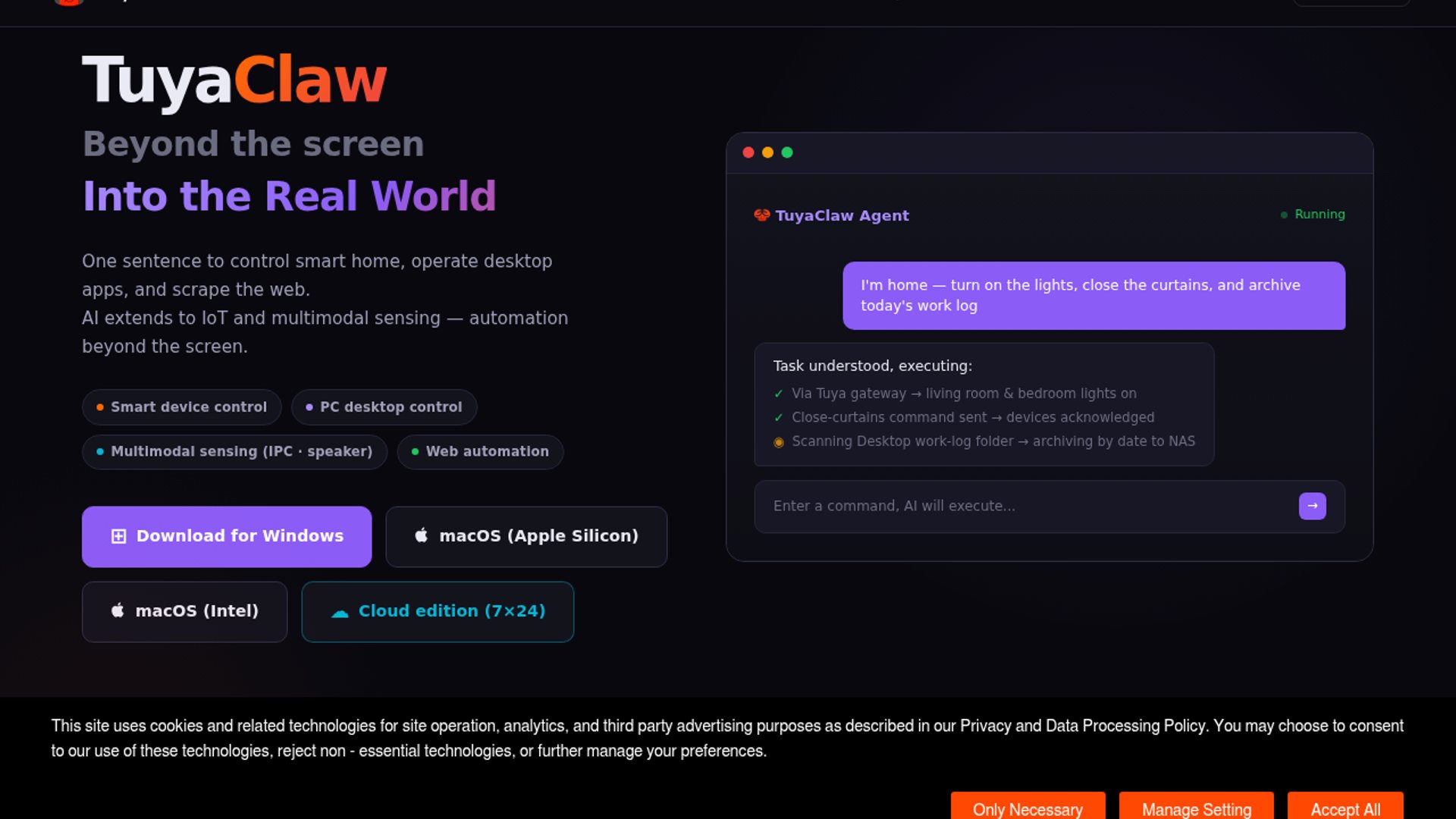This screenshot has height=819, width=1456.
Task: Click the Smart device control tag
Action: tap(182, 407)
